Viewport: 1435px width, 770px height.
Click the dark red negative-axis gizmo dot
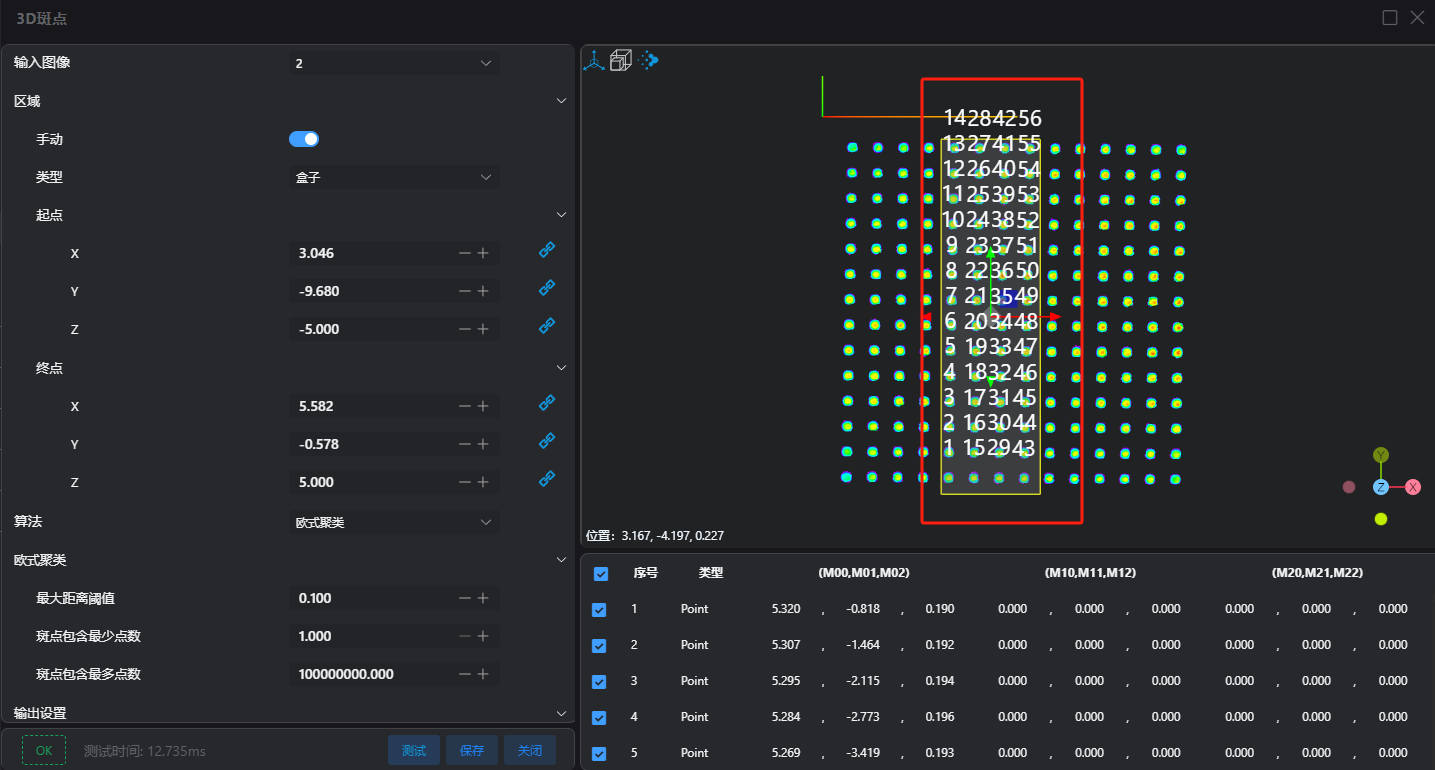point(1349,487)
